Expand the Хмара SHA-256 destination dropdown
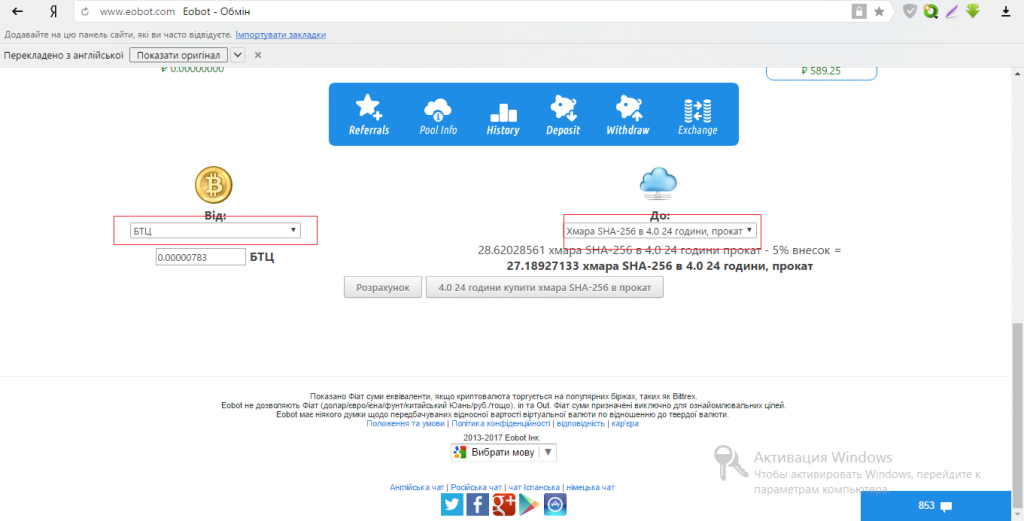This screenshot has height=521, width=1024. (660, 231)
